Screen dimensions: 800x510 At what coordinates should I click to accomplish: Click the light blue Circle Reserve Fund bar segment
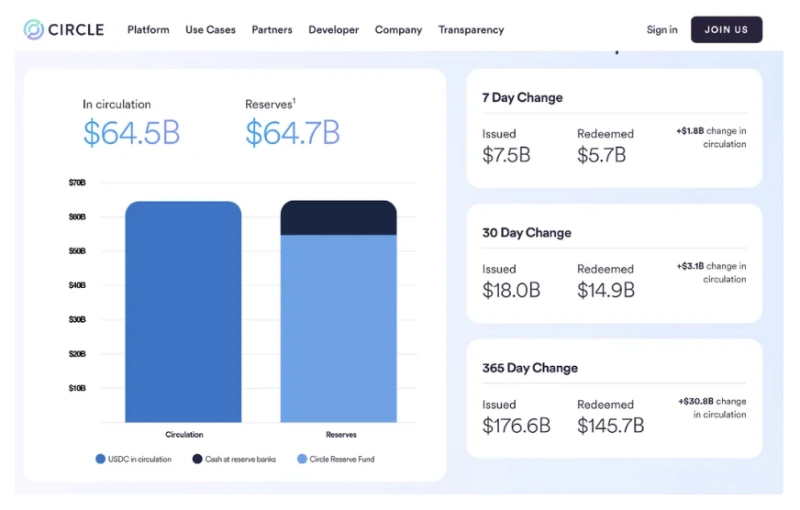pyautogui.click(x=338, y=328)
